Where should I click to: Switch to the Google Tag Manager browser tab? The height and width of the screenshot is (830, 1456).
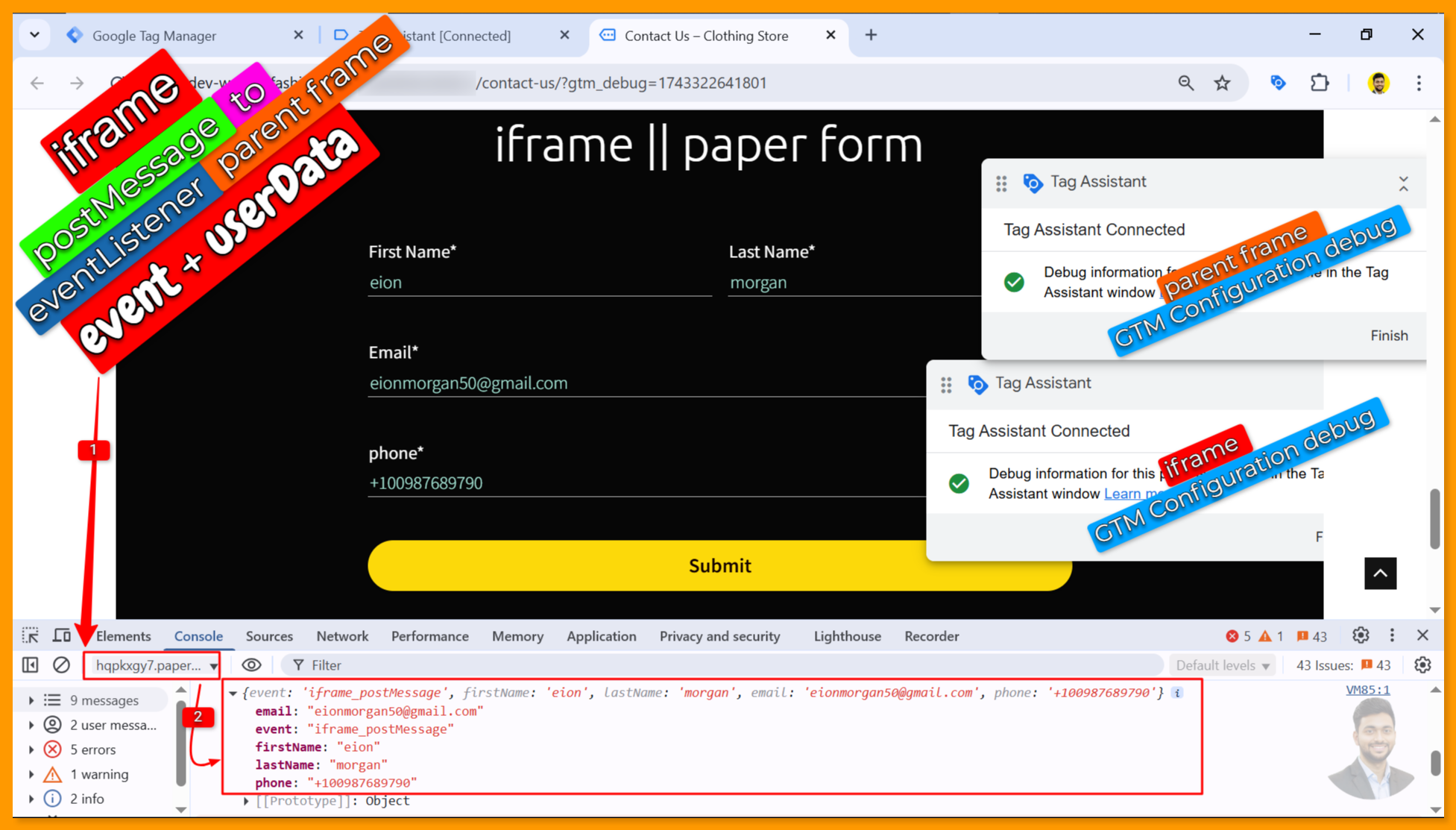154,36
